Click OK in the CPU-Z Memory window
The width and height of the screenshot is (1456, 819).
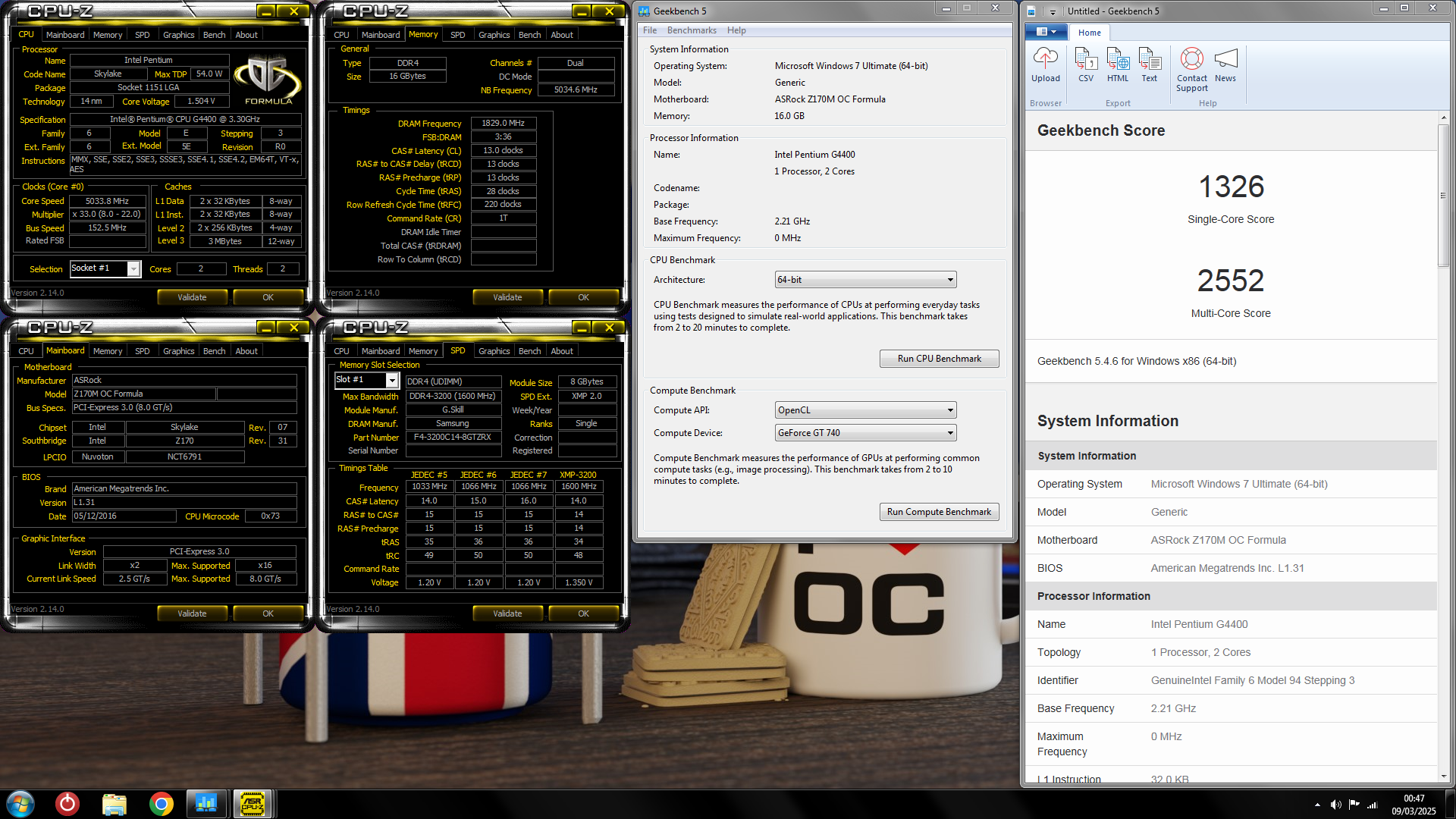[583, 297]
